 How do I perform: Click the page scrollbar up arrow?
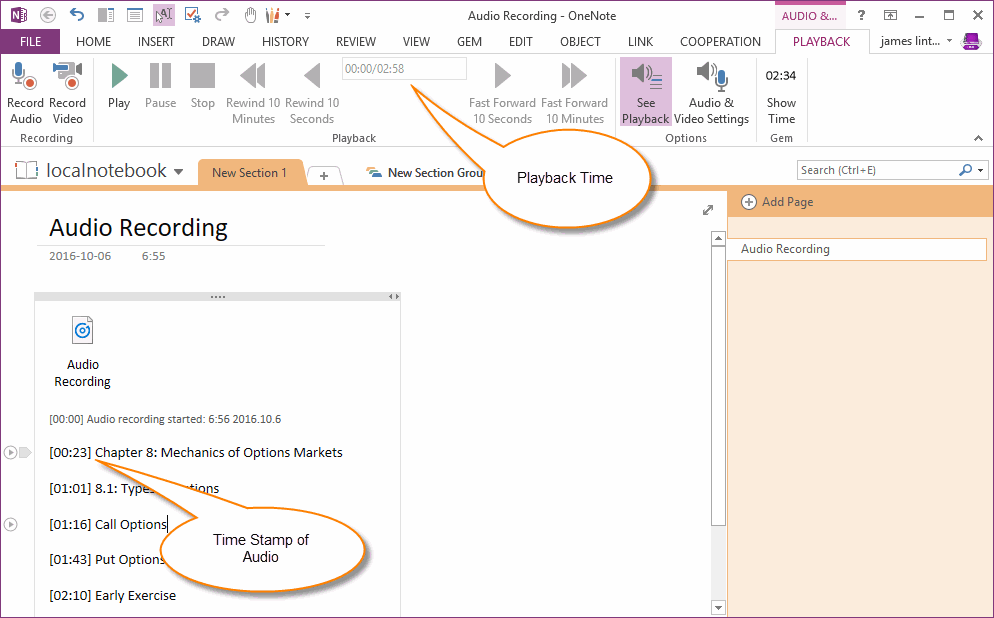point(718,238)
